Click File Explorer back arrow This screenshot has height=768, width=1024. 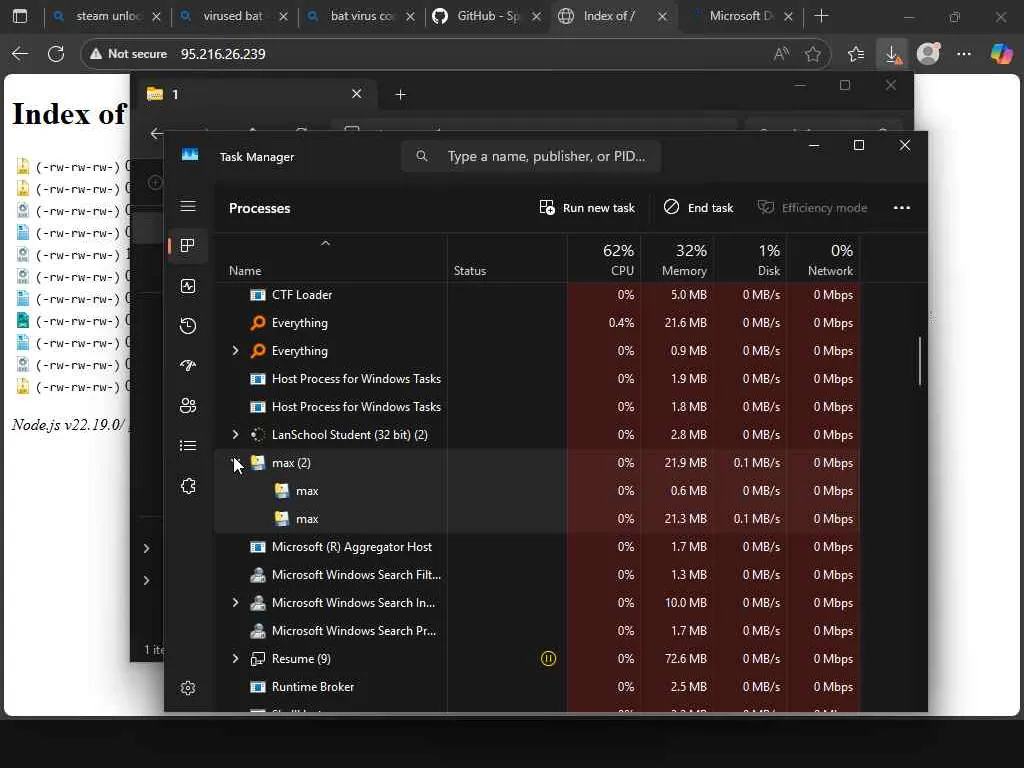(157, 133)
